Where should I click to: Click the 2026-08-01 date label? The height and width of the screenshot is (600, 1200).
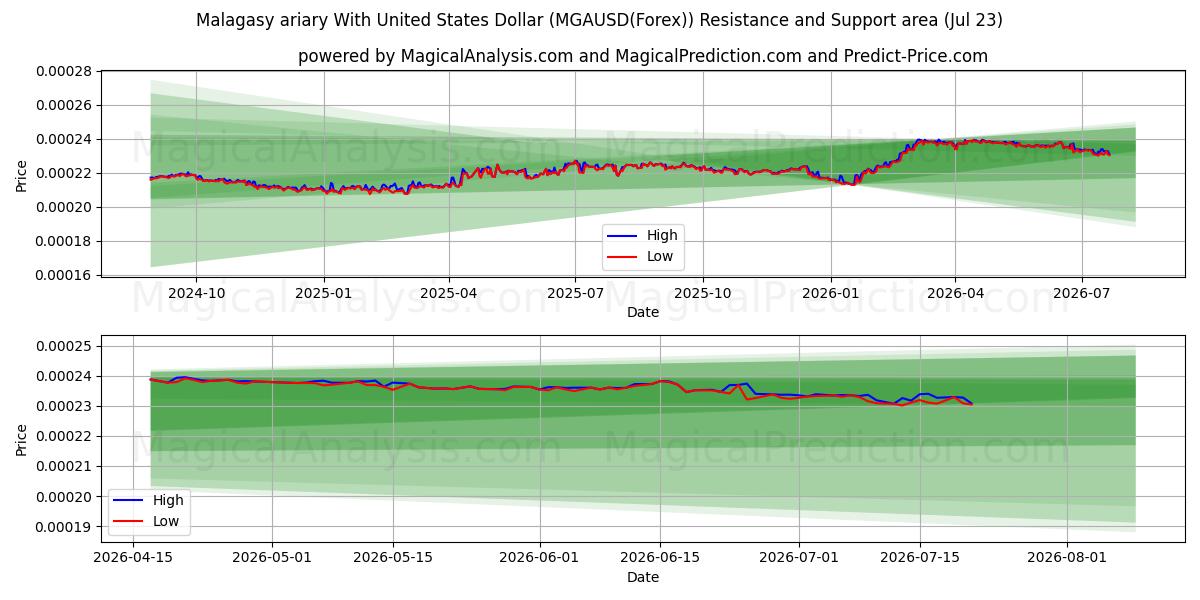click(x=1068, y=558)
